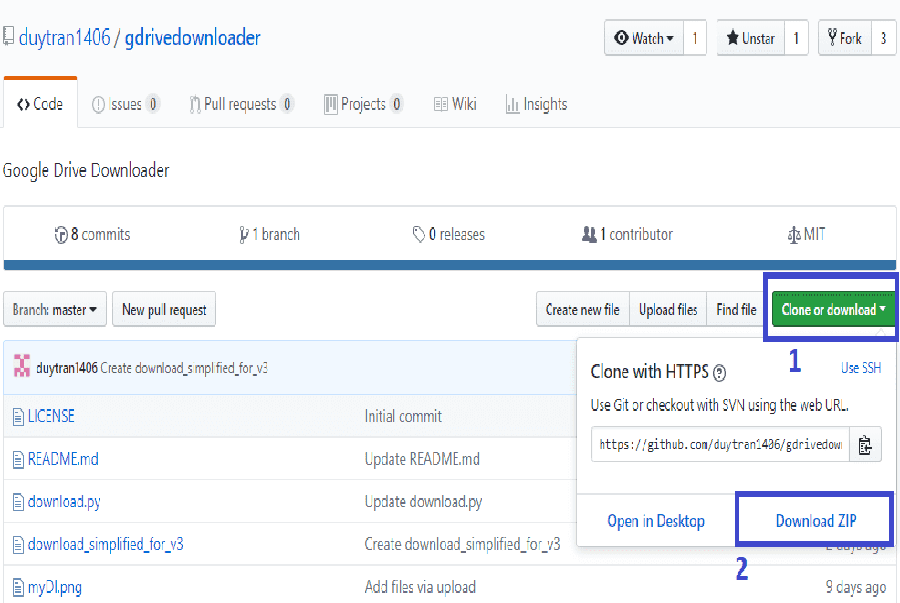Viewport: 900px width, 603px height.
Task: Unstar this repository
Action: click(750, 38)
